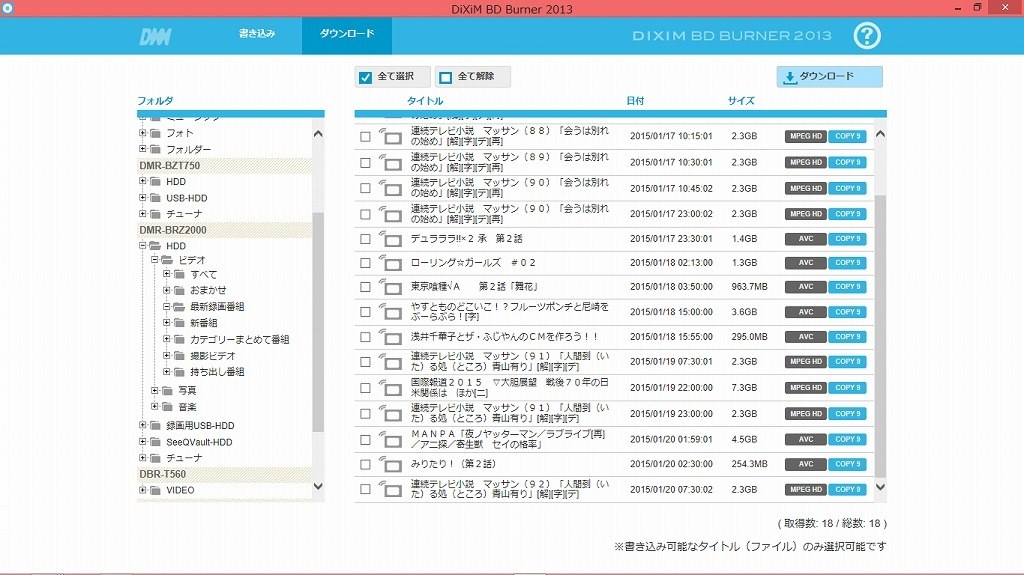
Task: Expand the USB-HDD node under DMR-BZT750
Action: point(142,197)
